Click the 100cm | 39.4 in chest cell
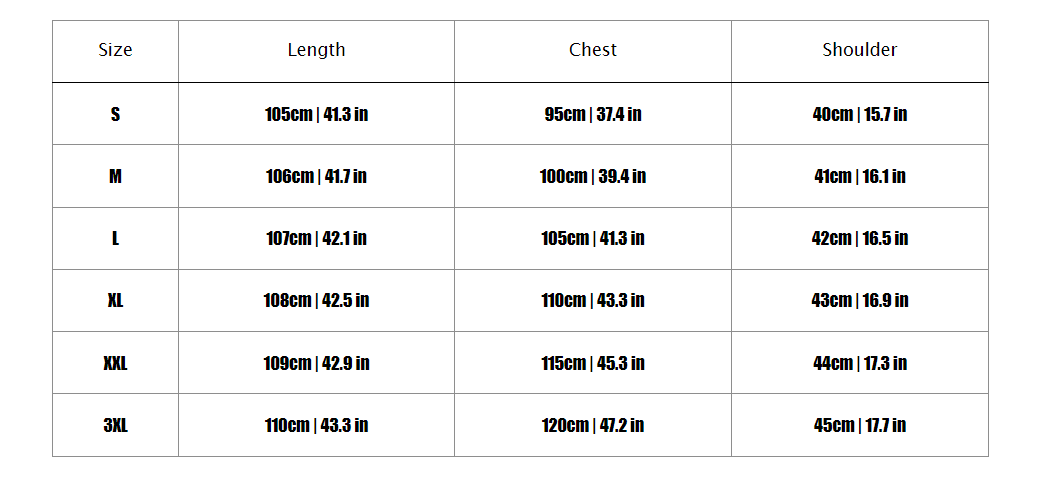This screenshot has height=487, width=1062. 593,176
